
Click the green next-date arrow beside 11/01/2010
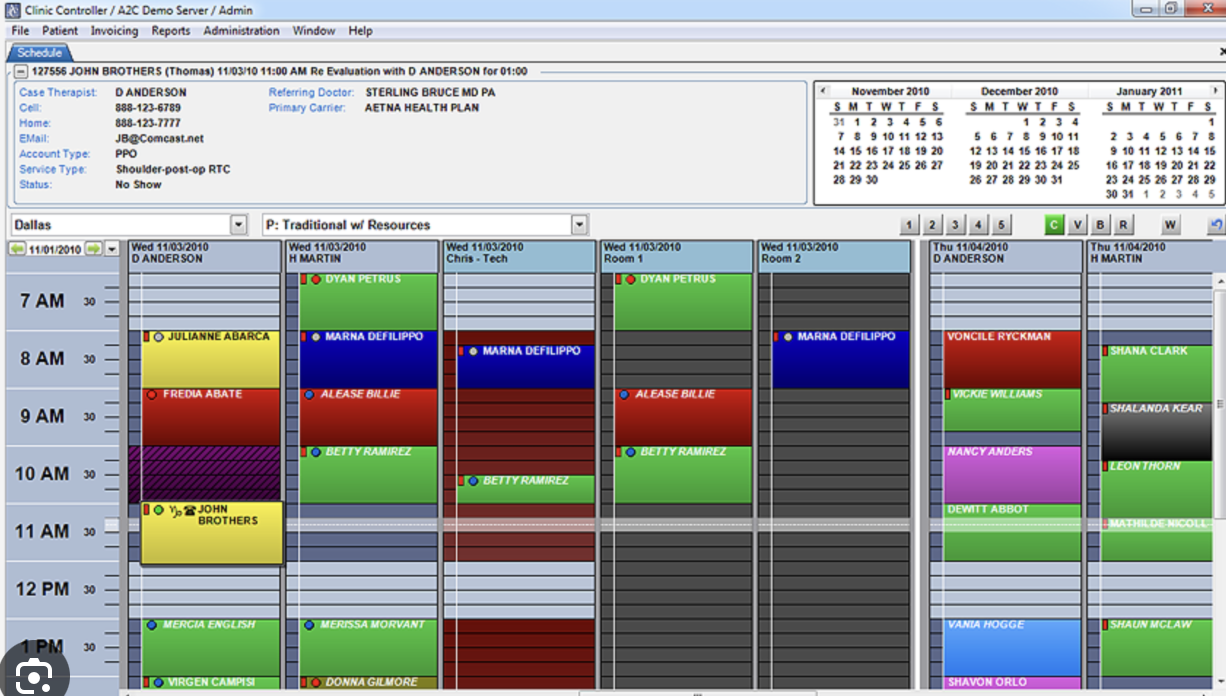(93, 249)
